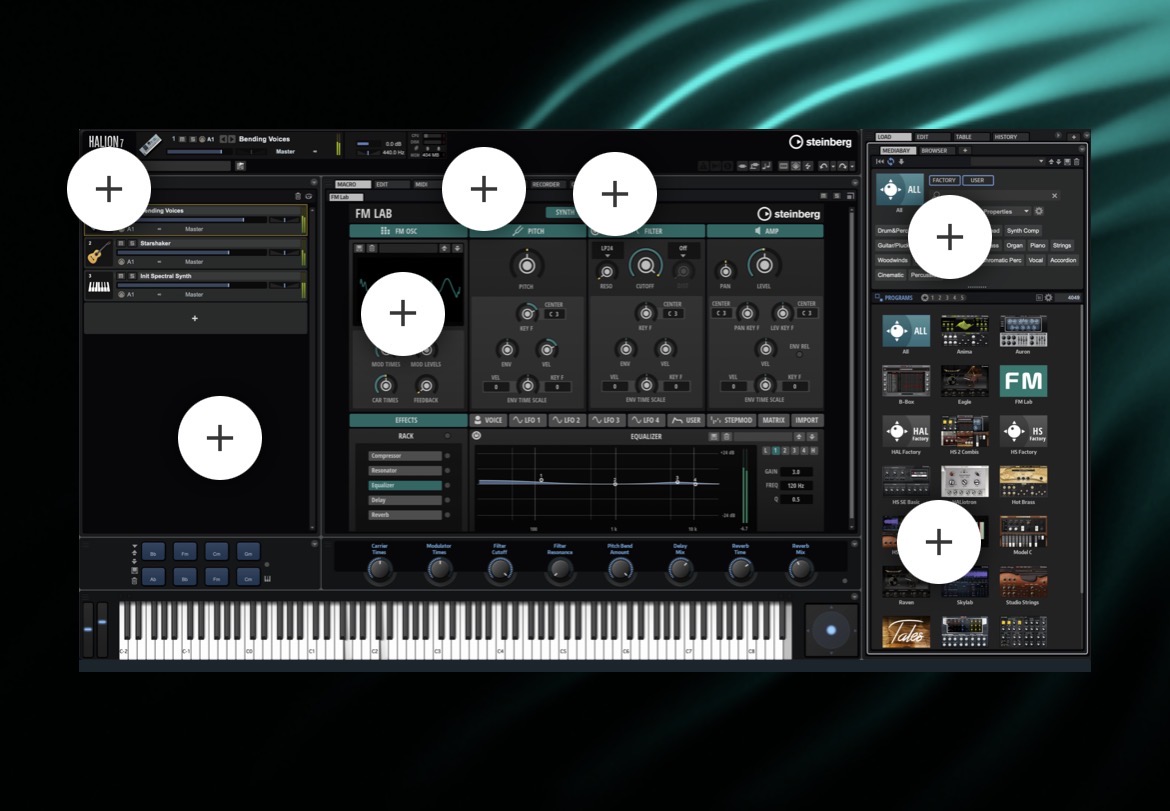Select the ALL instruments icon in MediaBay filter
This screenshot has height=811, width=1170.
[x=900, y=189]
